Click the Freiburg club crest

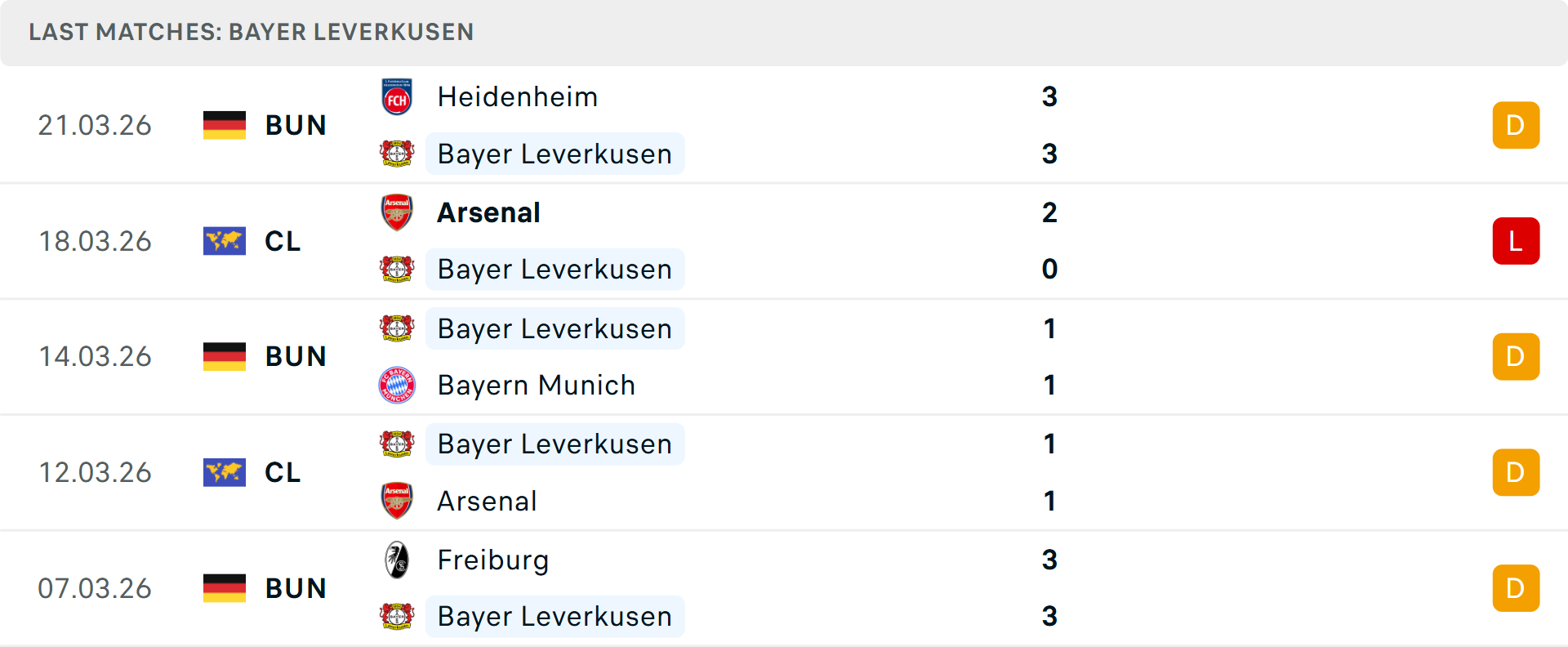click(397, 560)
